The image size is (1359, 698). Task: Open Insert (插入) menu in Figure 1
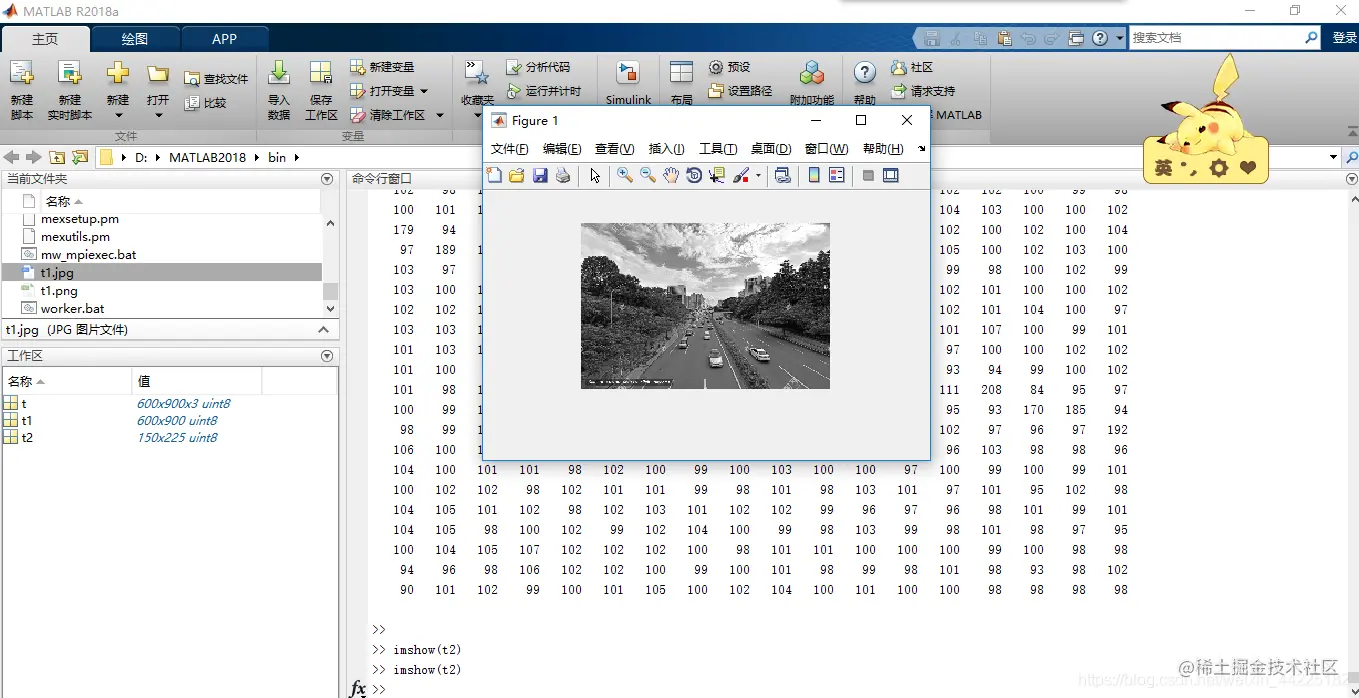[x=667, y=149]
